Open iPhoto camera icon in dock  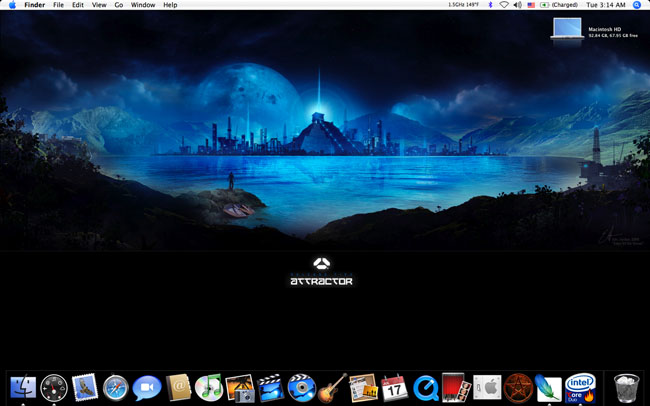[240, 388]
